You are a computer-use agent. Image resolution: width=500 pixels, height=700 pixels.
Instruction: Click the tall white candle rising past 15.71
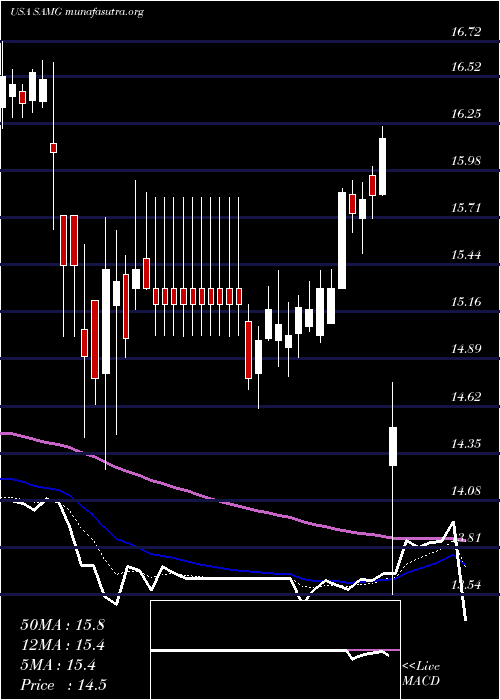click(342, 240)
